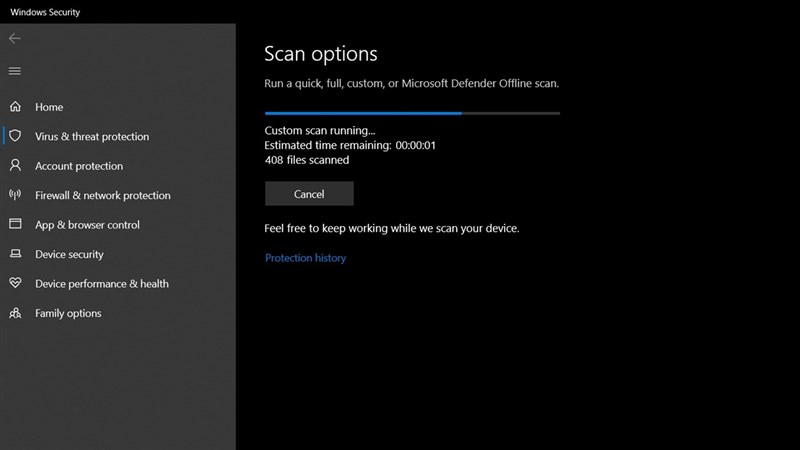Viewport: 800px width, 450px height.
Task: Click the window icon for App control
Action: click(x=15, y=224)
